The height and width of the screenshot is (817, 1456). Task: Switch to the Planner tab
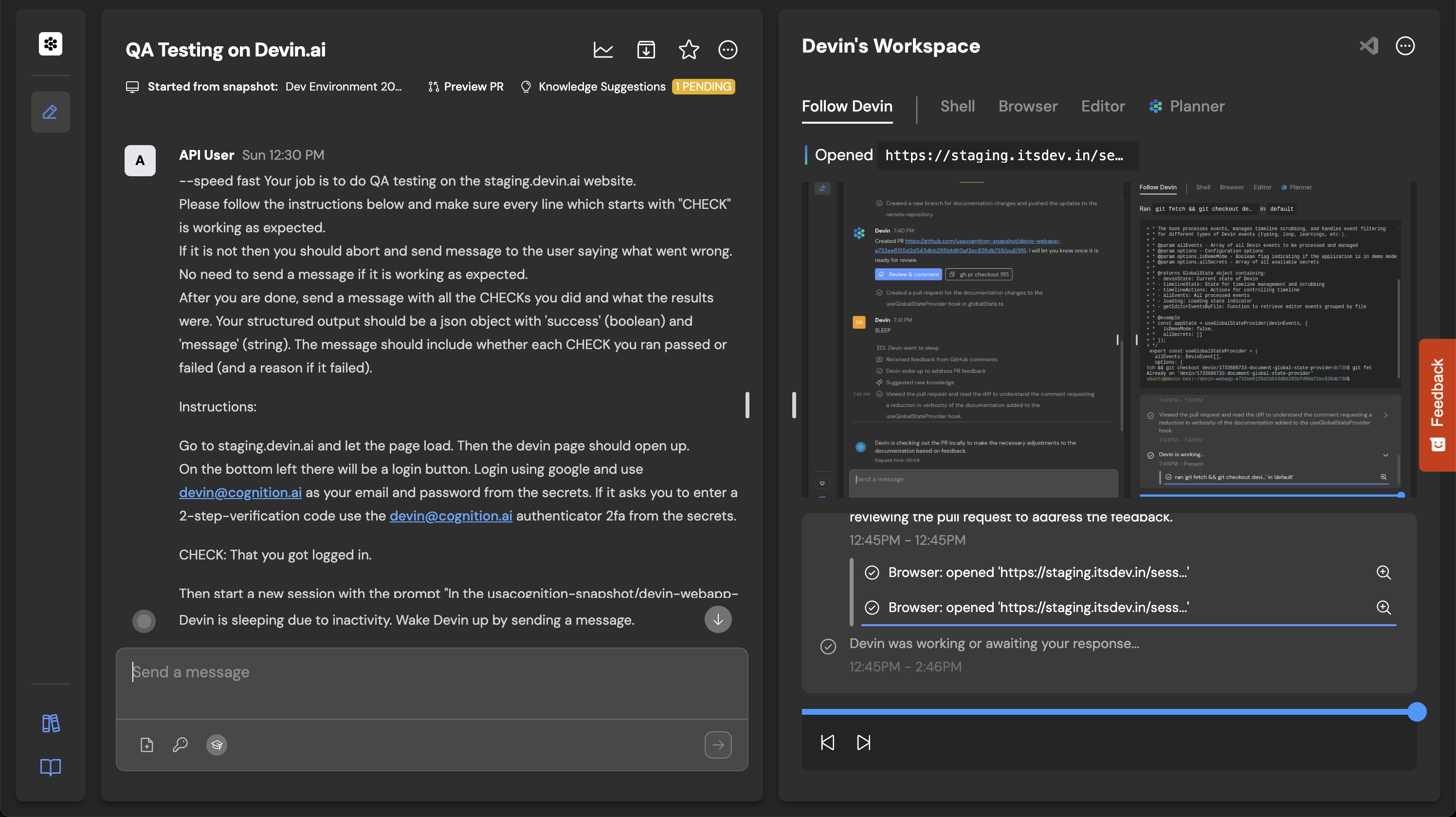[1186, 106]
